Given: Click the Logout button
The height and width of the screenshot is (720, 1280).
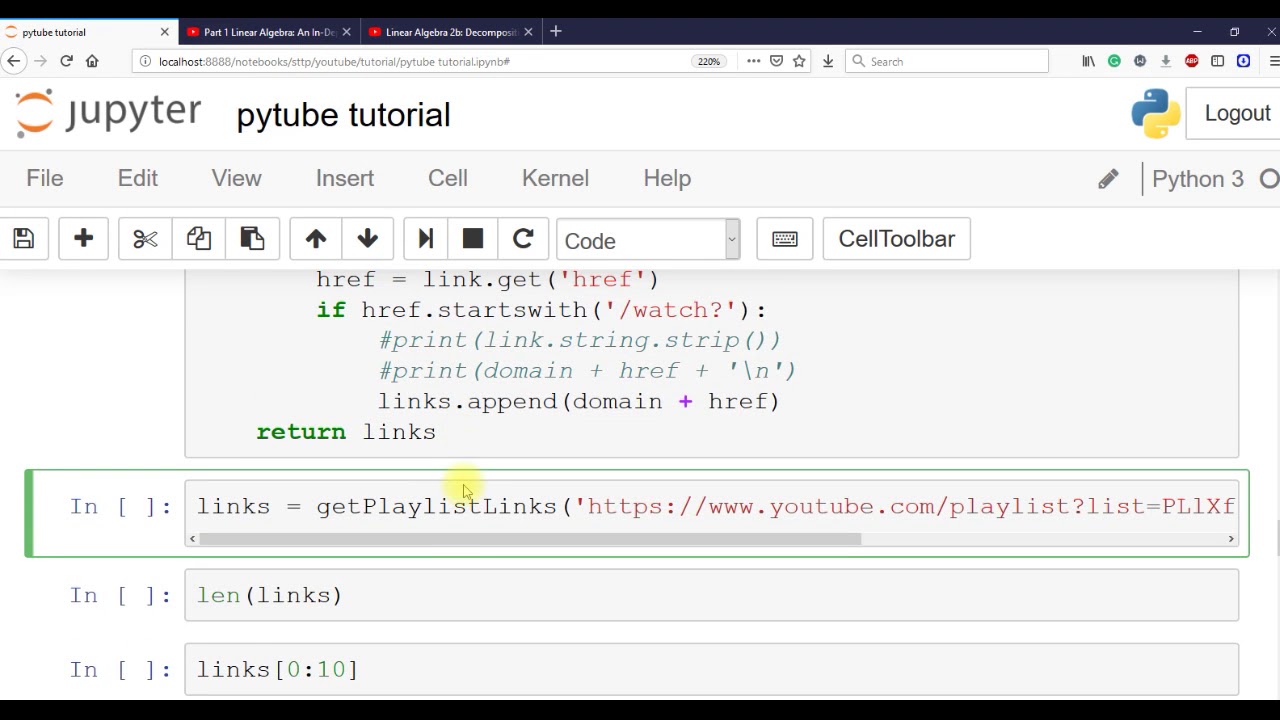Looking at the screenshot, I should coord(1236,113).
